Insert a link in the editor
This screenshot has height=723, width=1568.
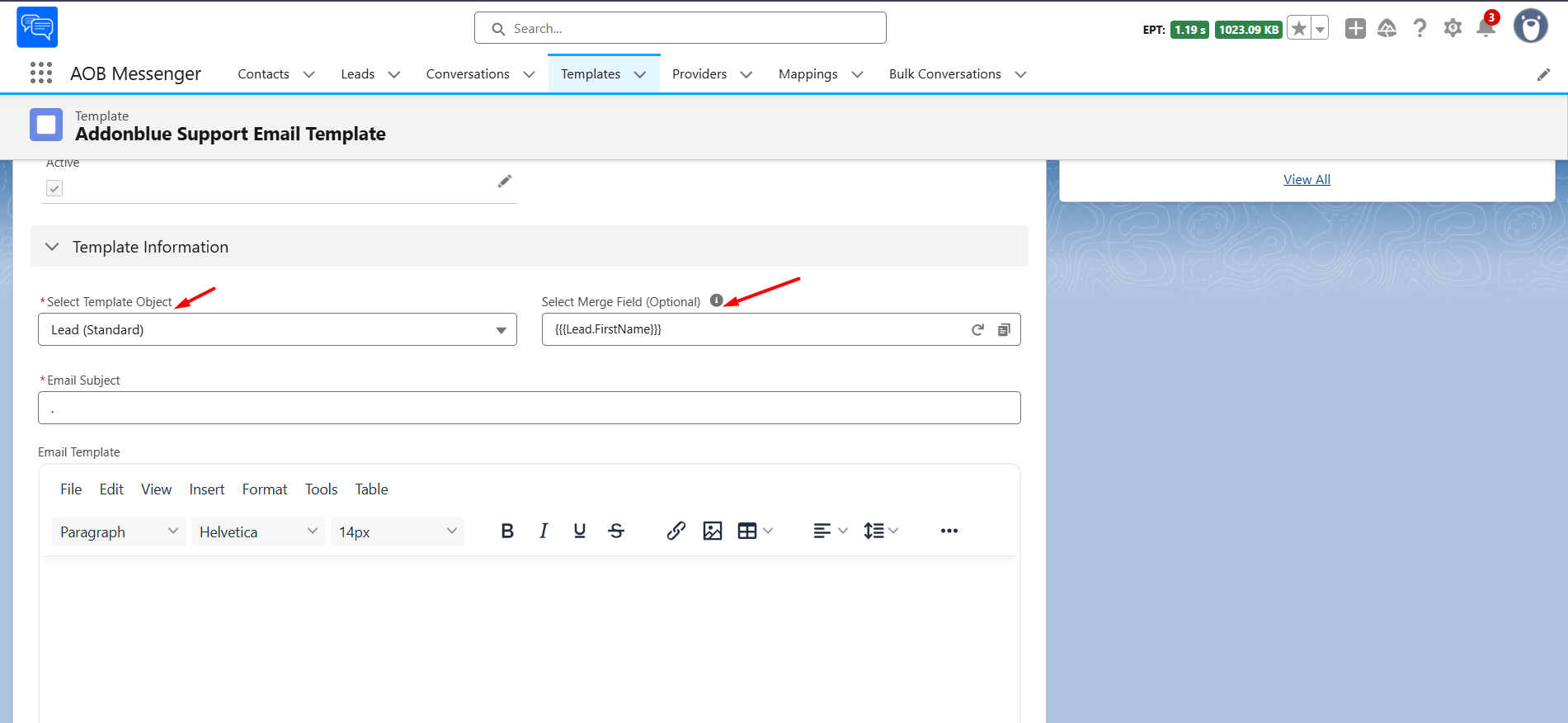(x=676, y=531)
